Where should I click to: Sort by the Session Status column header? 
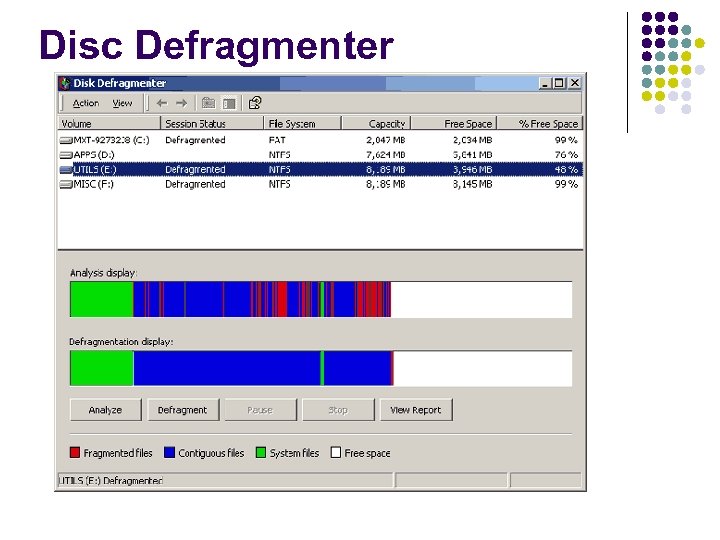[x=212, y=124]
